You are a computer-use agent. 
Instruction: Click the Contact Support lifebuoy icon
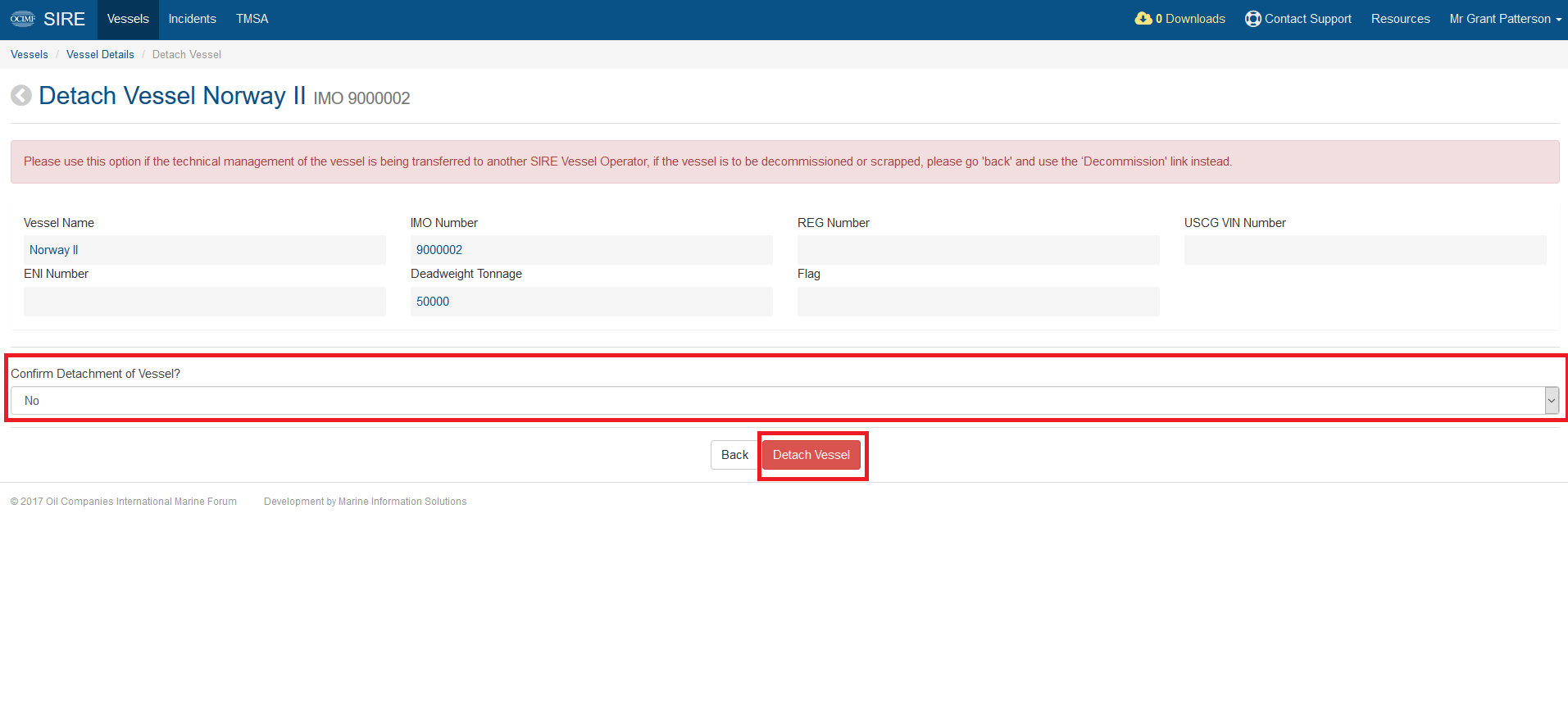click(x=1252, y=19)
